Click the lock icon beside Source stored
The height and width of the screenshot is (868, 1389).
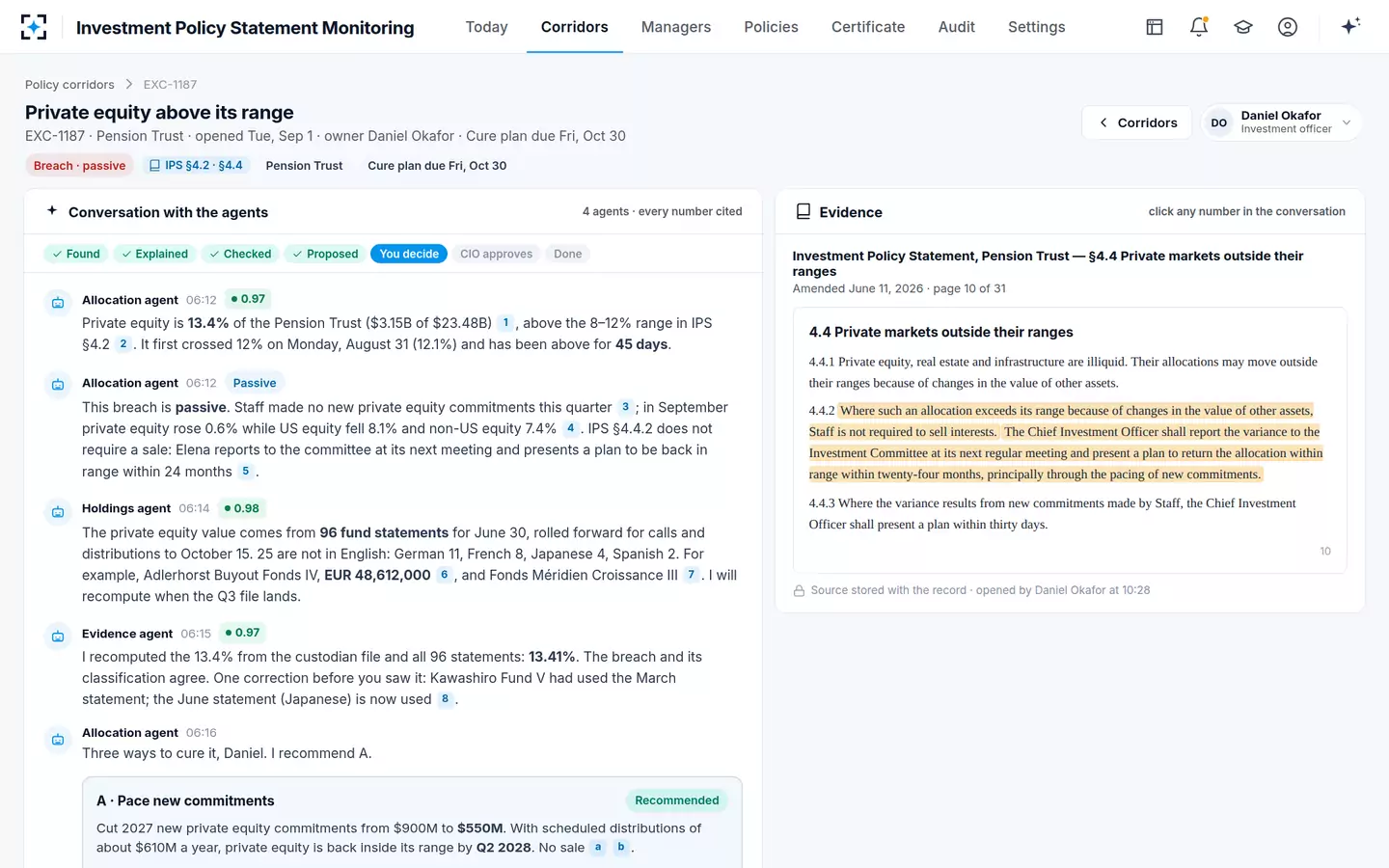(x=799, y=590)
